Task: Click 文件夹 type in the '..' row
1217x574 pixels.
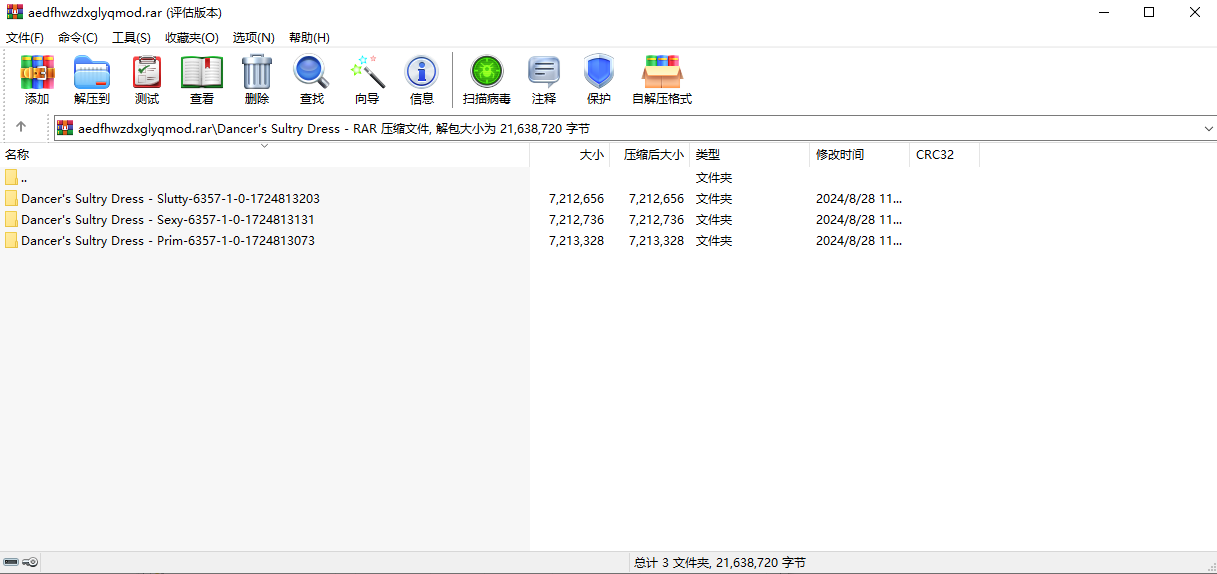Action: [x=714, y=178]
